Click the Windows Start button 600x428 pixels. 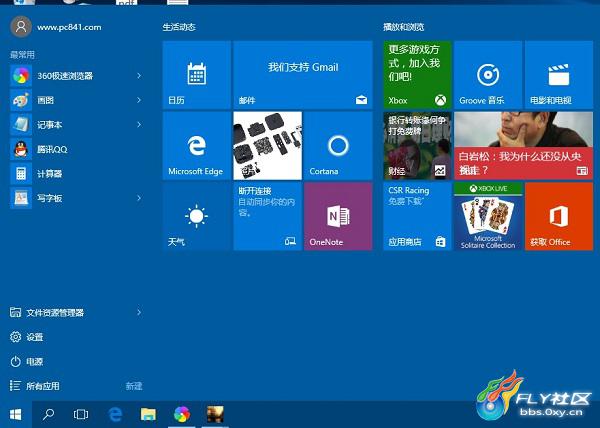pyautogui.click(x=16, y=414)
